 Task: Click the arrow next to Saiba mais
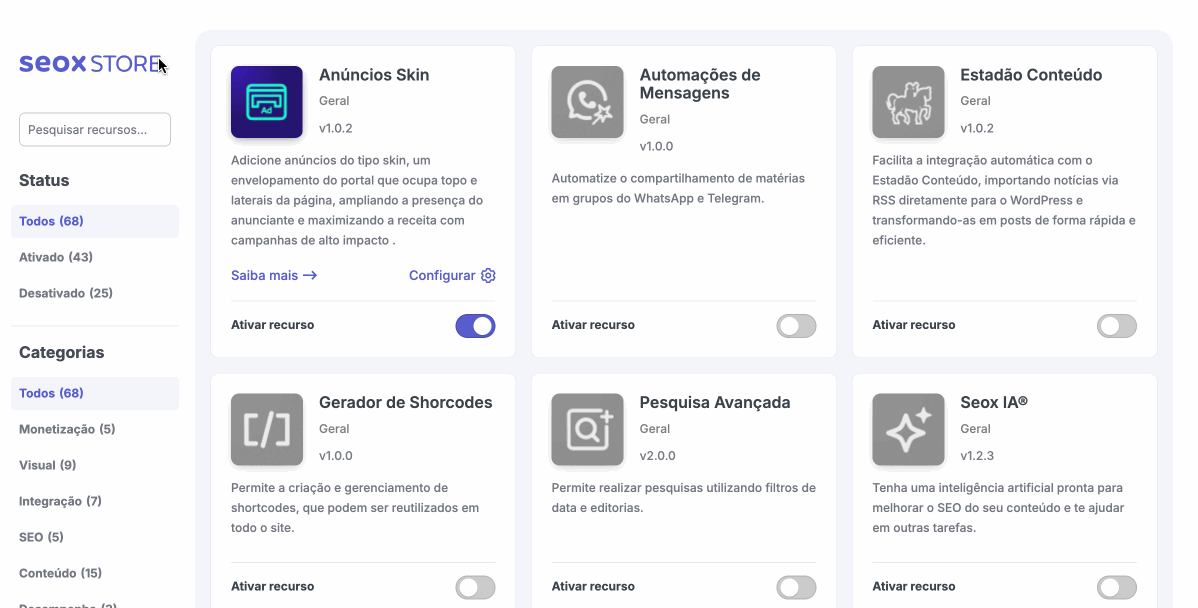(x=309, y=276)
